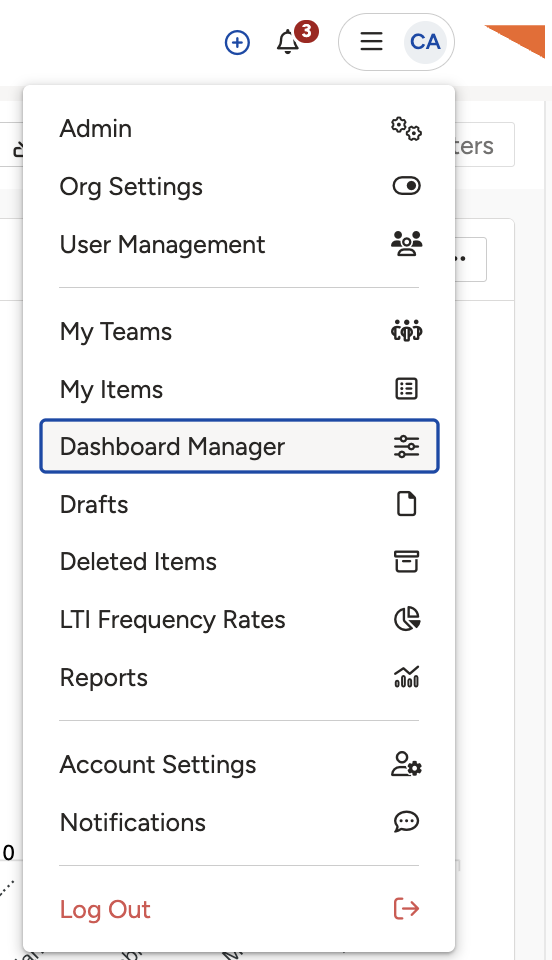The image size is (552, 960).
Task: Toggle the hamburger menu icon
Action: (x=371, y=42)
